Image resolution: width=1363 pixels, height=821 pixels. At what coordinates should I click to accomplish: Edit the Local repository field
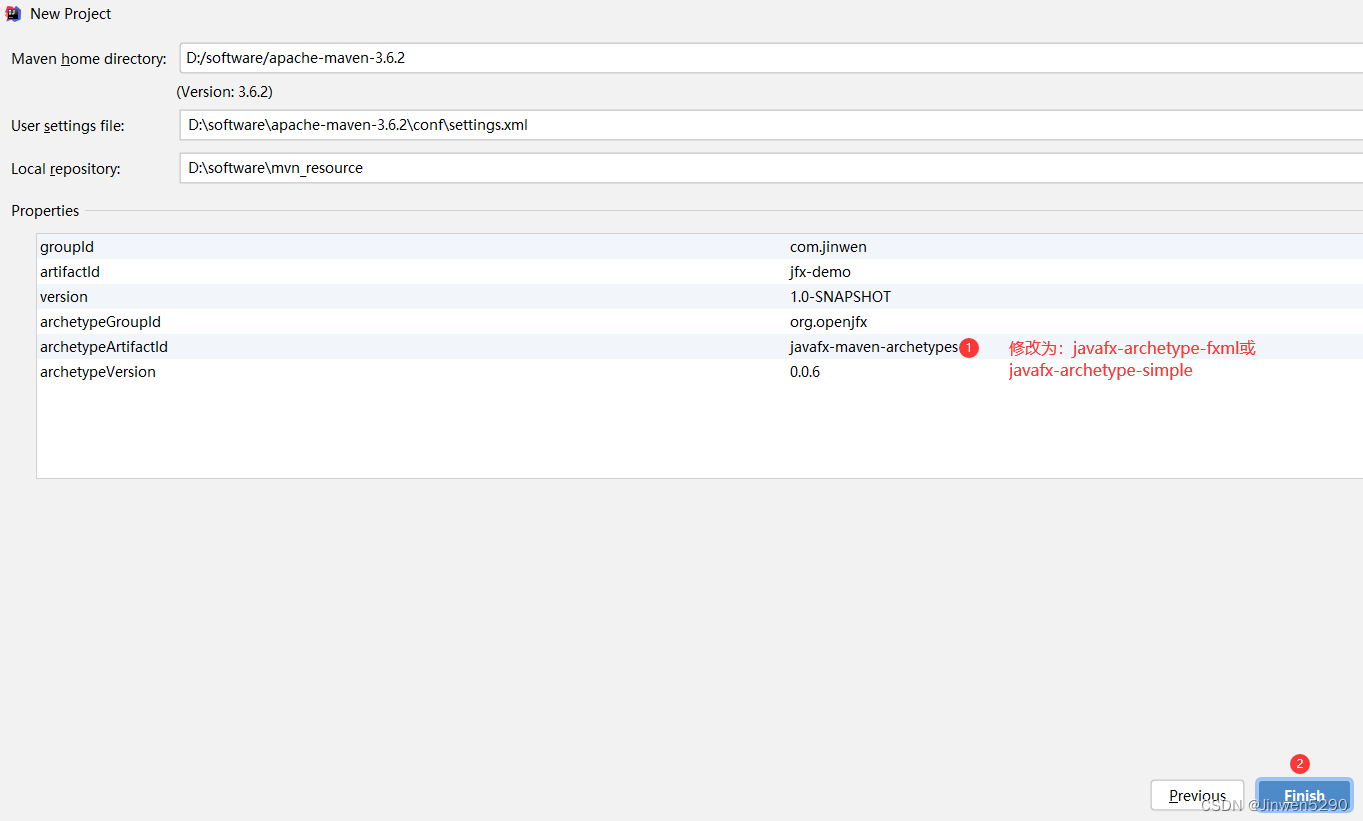(771, 168)
